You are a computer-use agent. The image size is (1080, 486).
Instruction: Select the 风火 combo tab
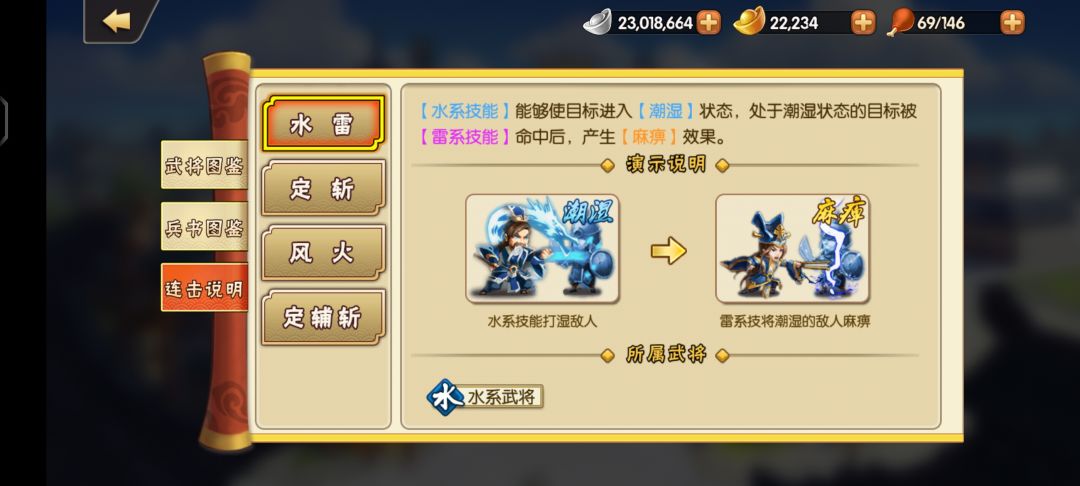[322, 253]
